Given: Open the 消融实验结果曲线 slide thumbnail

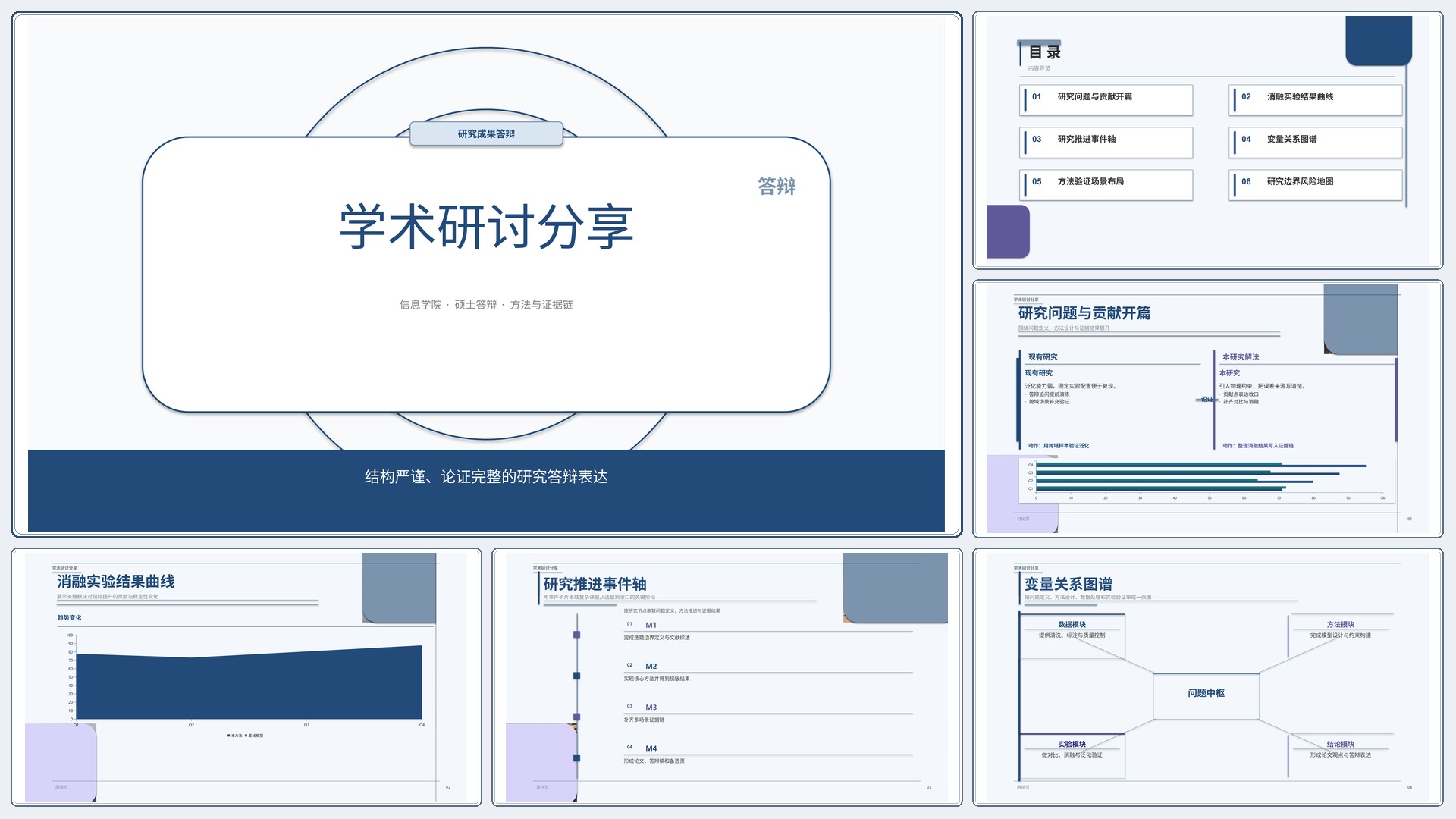Looking at the screenshot, I should [x=246, y=677].
